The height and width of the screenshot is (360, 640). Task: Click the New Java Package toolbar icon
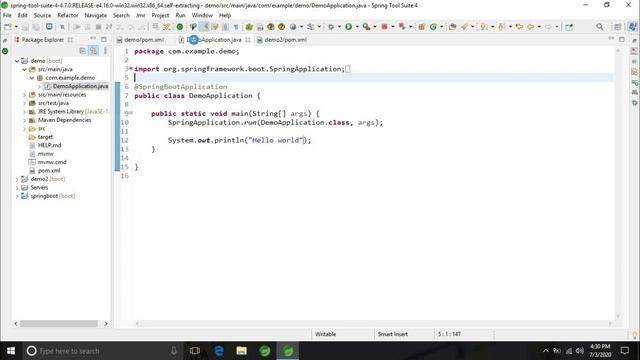(x=422, y=27)
